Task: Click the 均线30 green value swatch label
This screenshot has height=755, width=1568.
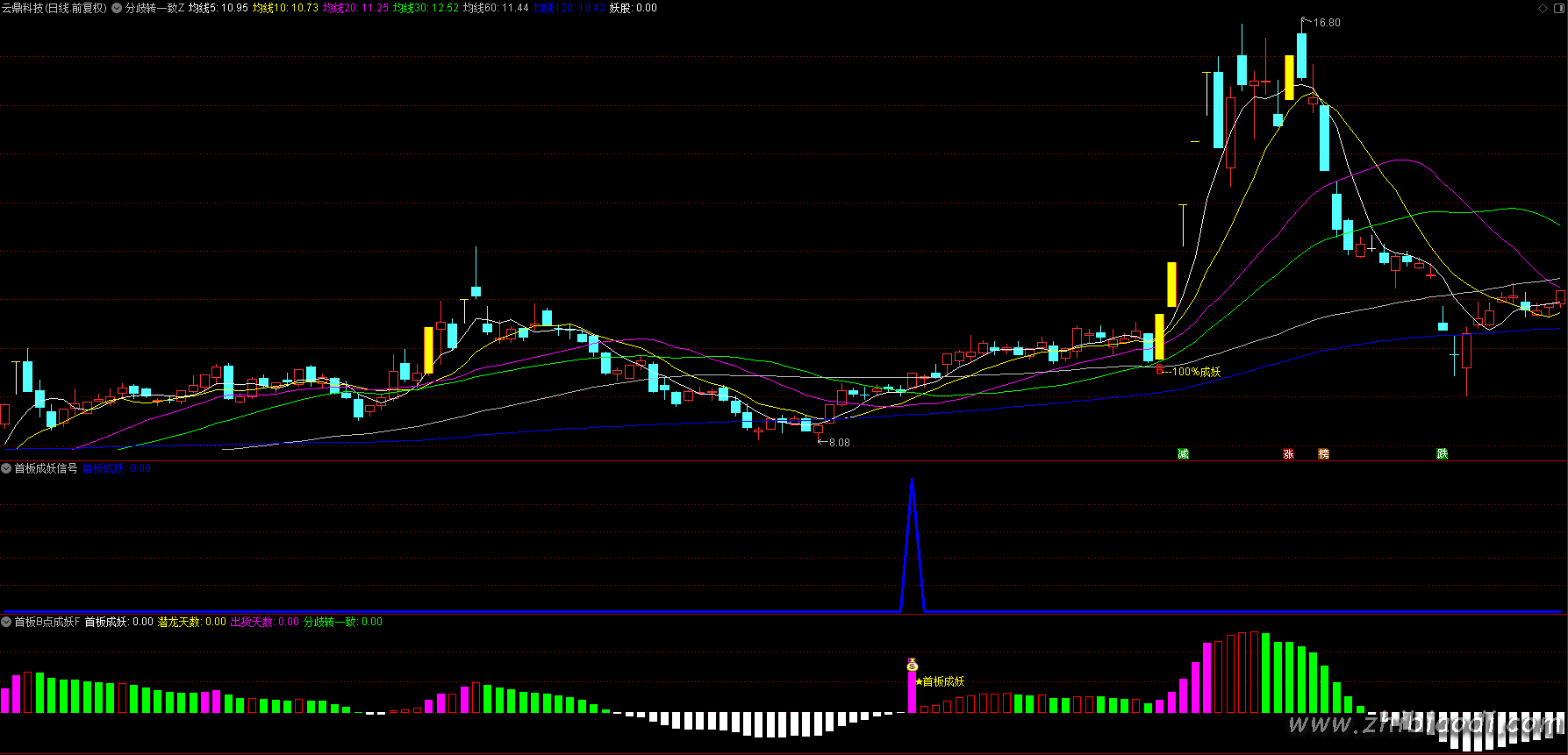Action: click(x=426, y=8)
